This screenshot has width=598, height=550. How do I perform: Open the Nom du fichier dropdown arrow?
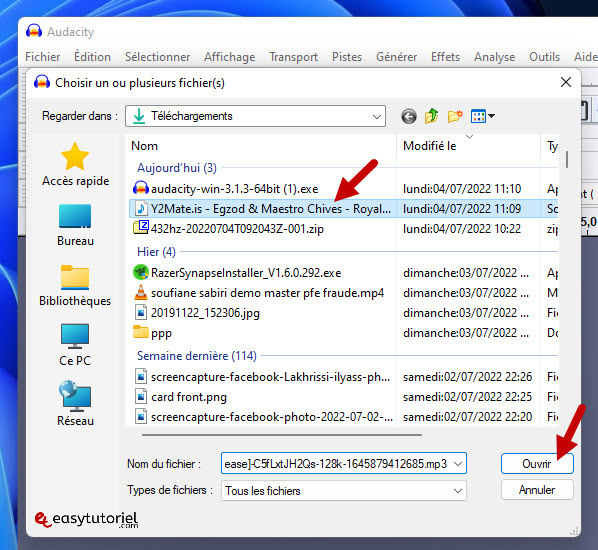[458, 464]
